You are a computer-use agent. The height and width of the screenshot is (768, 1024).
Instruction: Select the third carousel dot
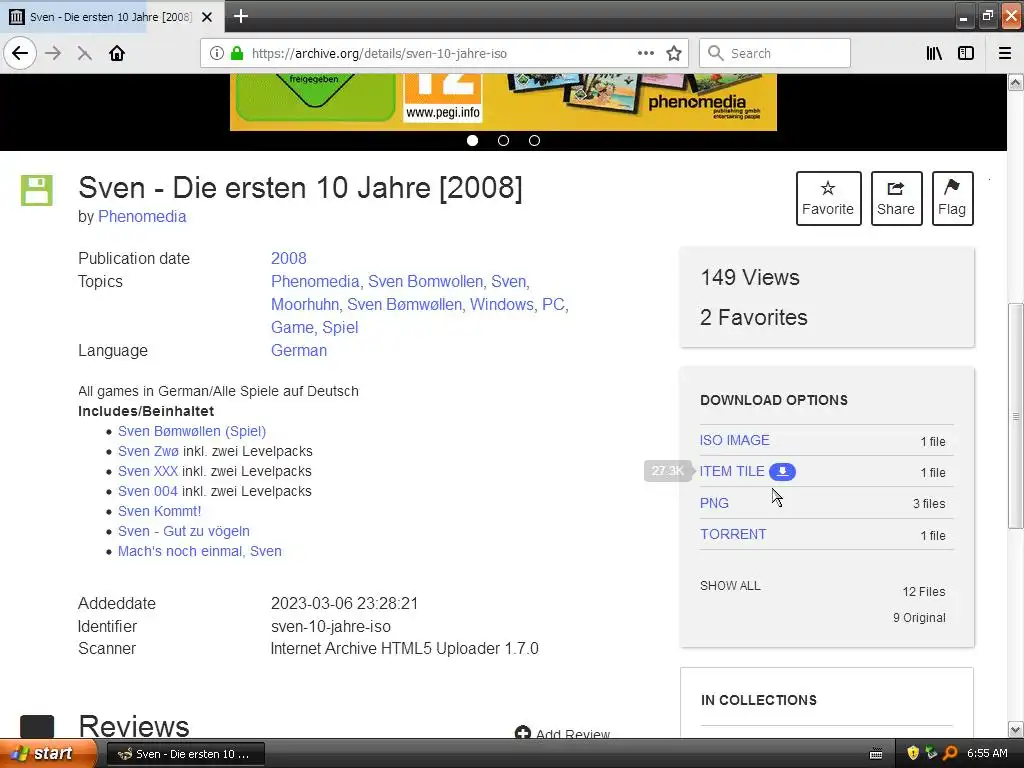pos(534,140)
